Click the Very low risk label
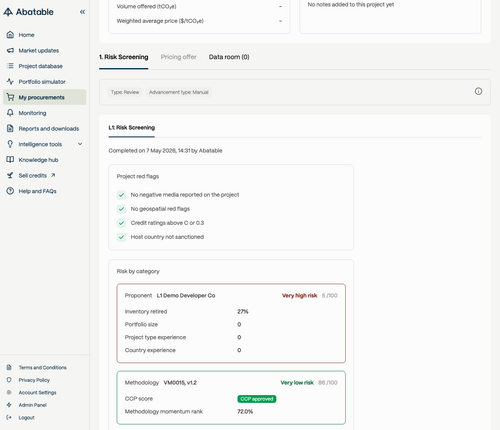The width and height of the screenshot is (500, 430). 297,383
